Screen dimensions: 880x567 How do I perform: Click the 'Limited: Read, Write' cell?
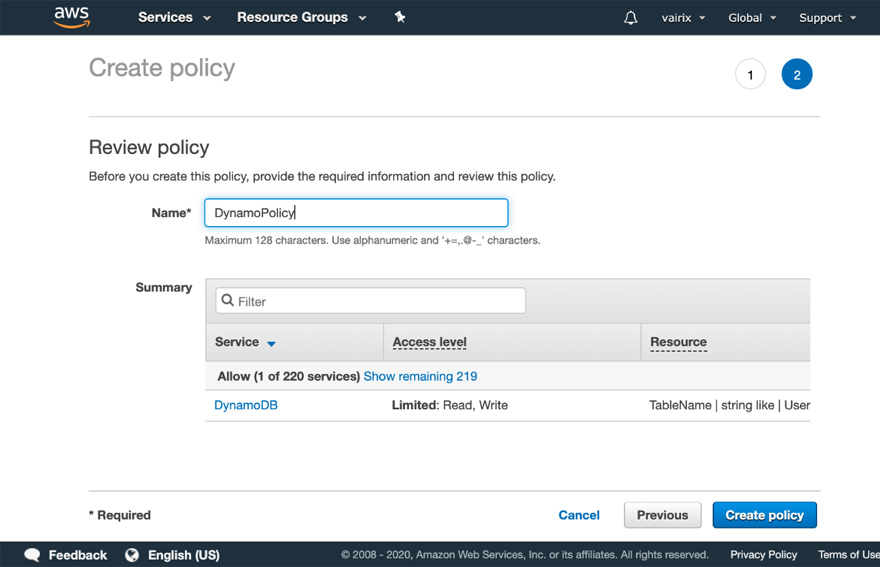coord(450,405)
